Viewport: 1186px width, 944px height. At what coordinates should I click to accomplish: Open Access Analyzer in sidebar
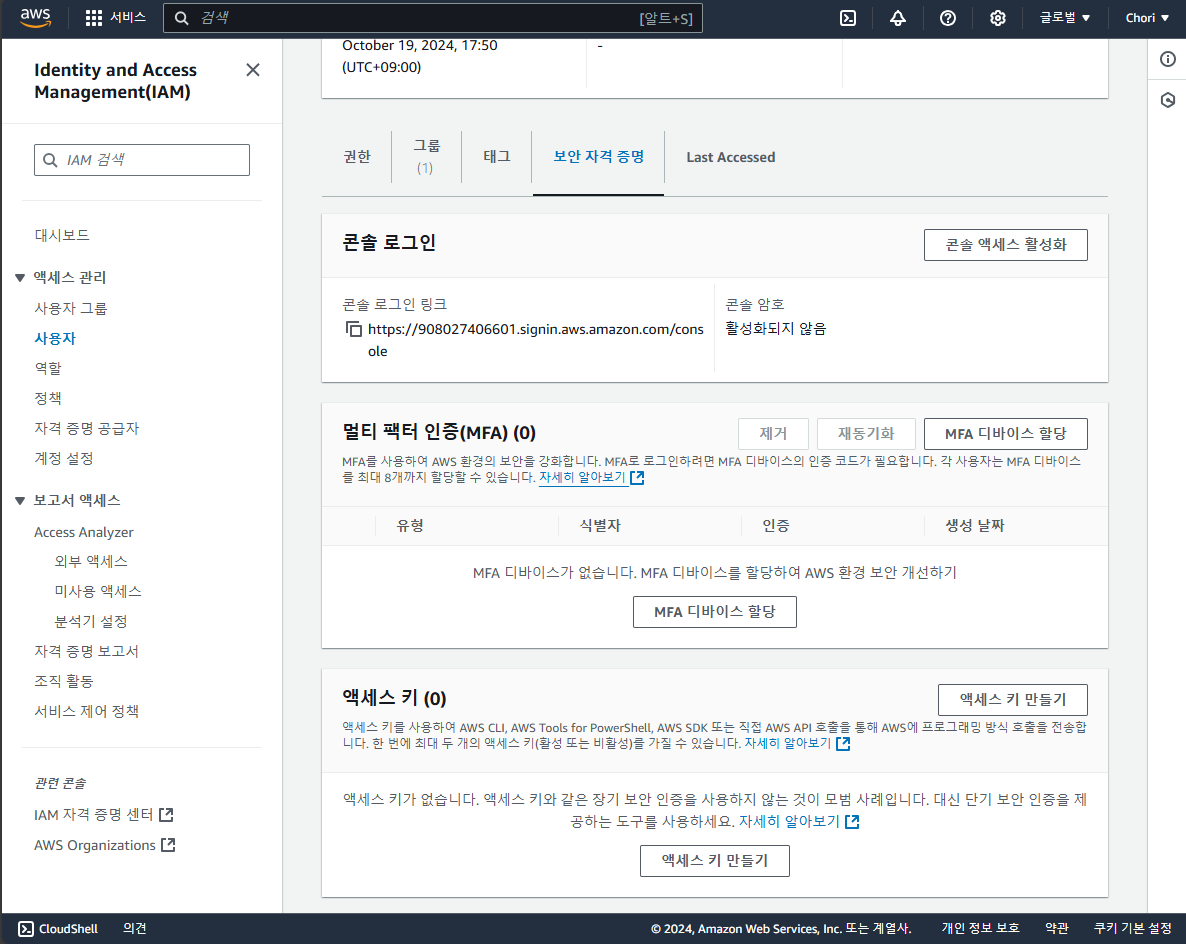(84, 533)
